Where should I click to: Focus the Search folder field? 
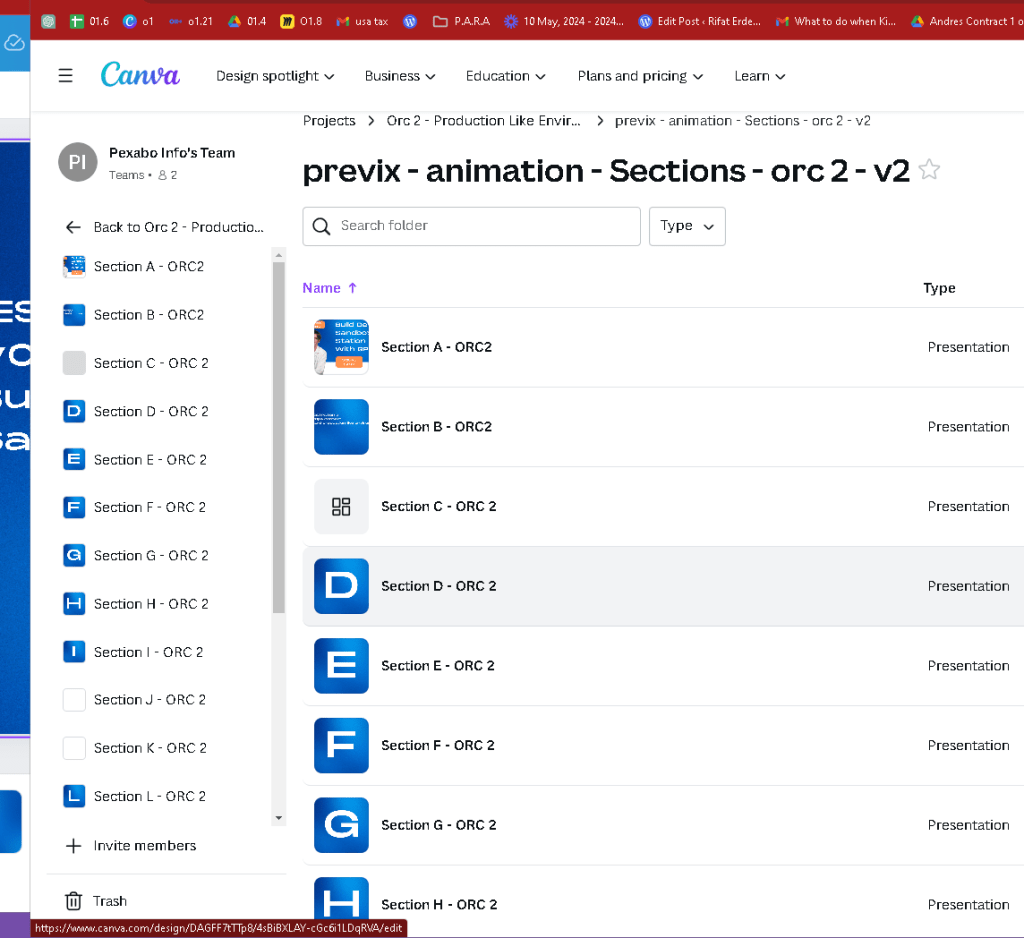[x=472, y=226]
